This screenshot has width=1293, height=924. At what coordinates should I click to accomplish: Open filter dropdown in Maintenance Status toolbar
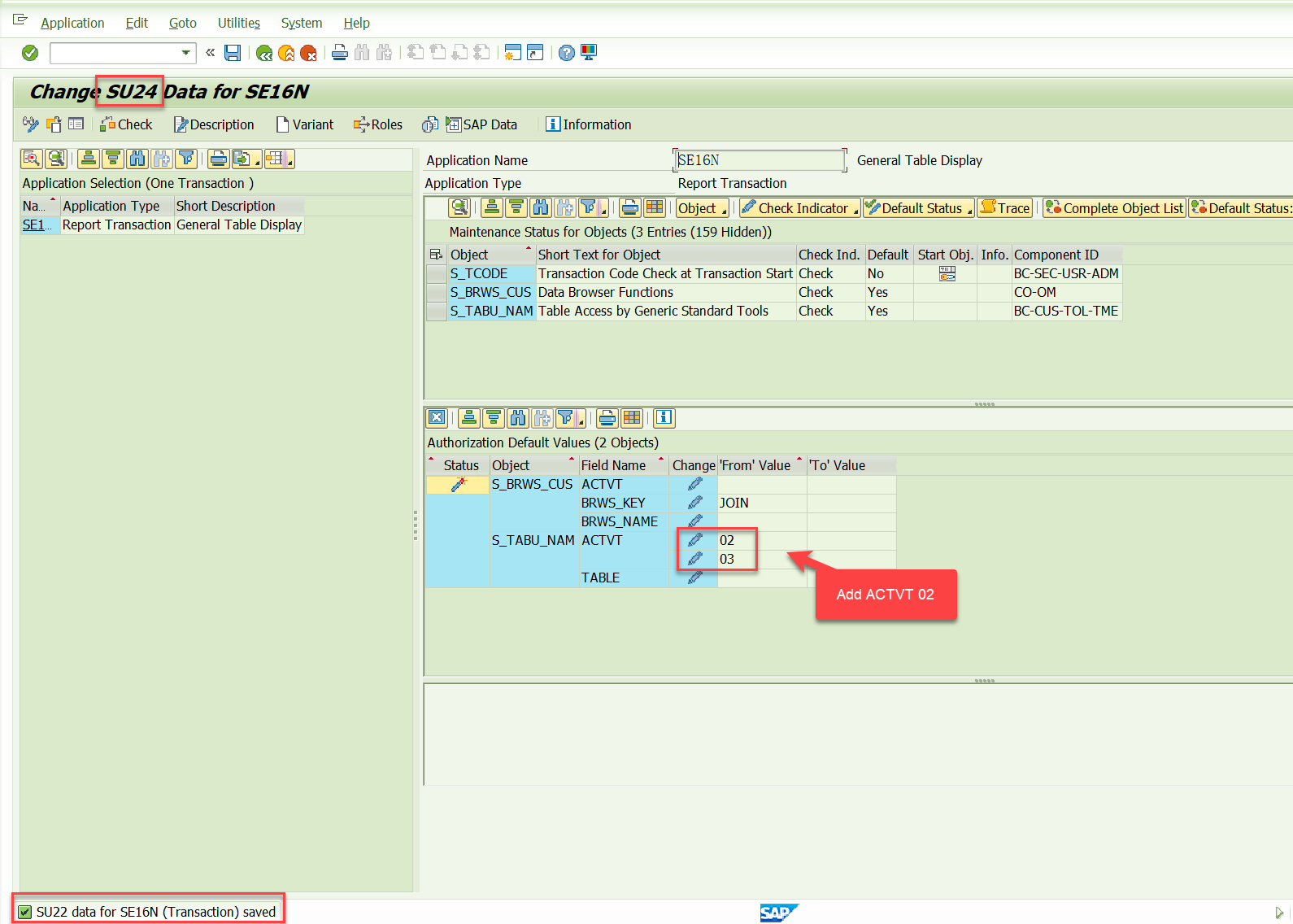(593, 208)
